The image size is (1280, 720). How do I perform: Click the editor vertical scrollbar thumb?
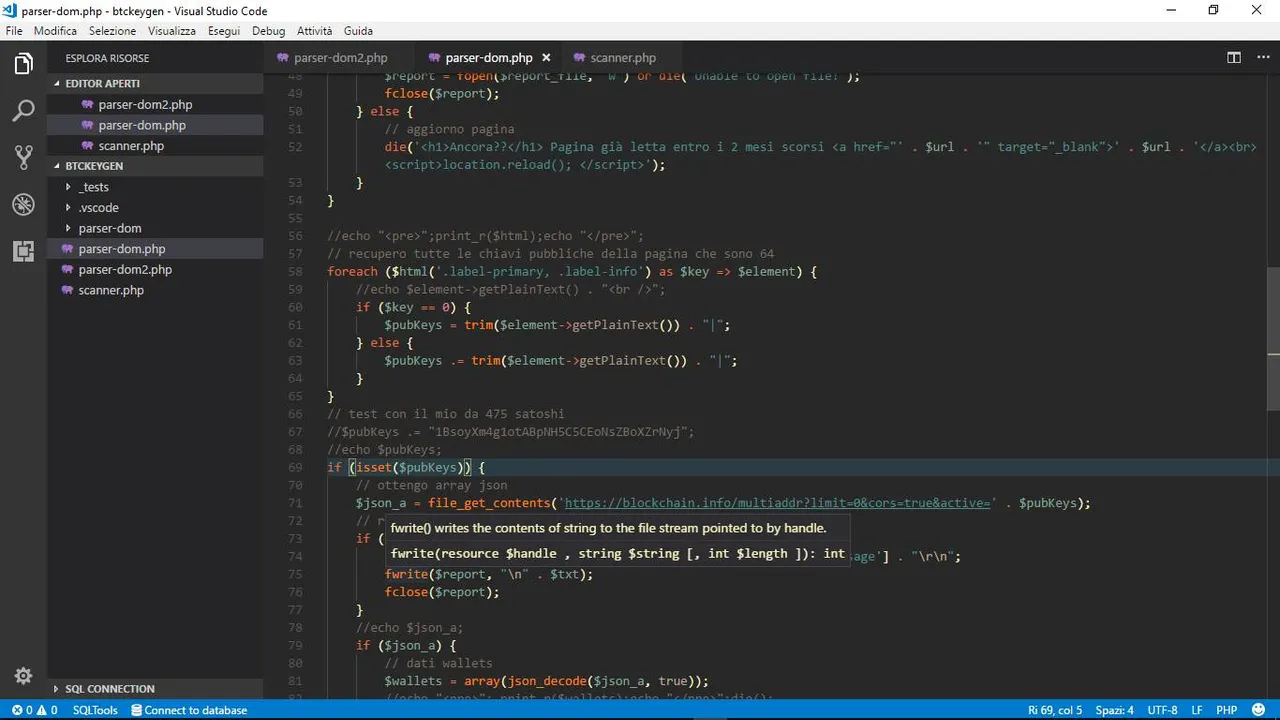1273,339
